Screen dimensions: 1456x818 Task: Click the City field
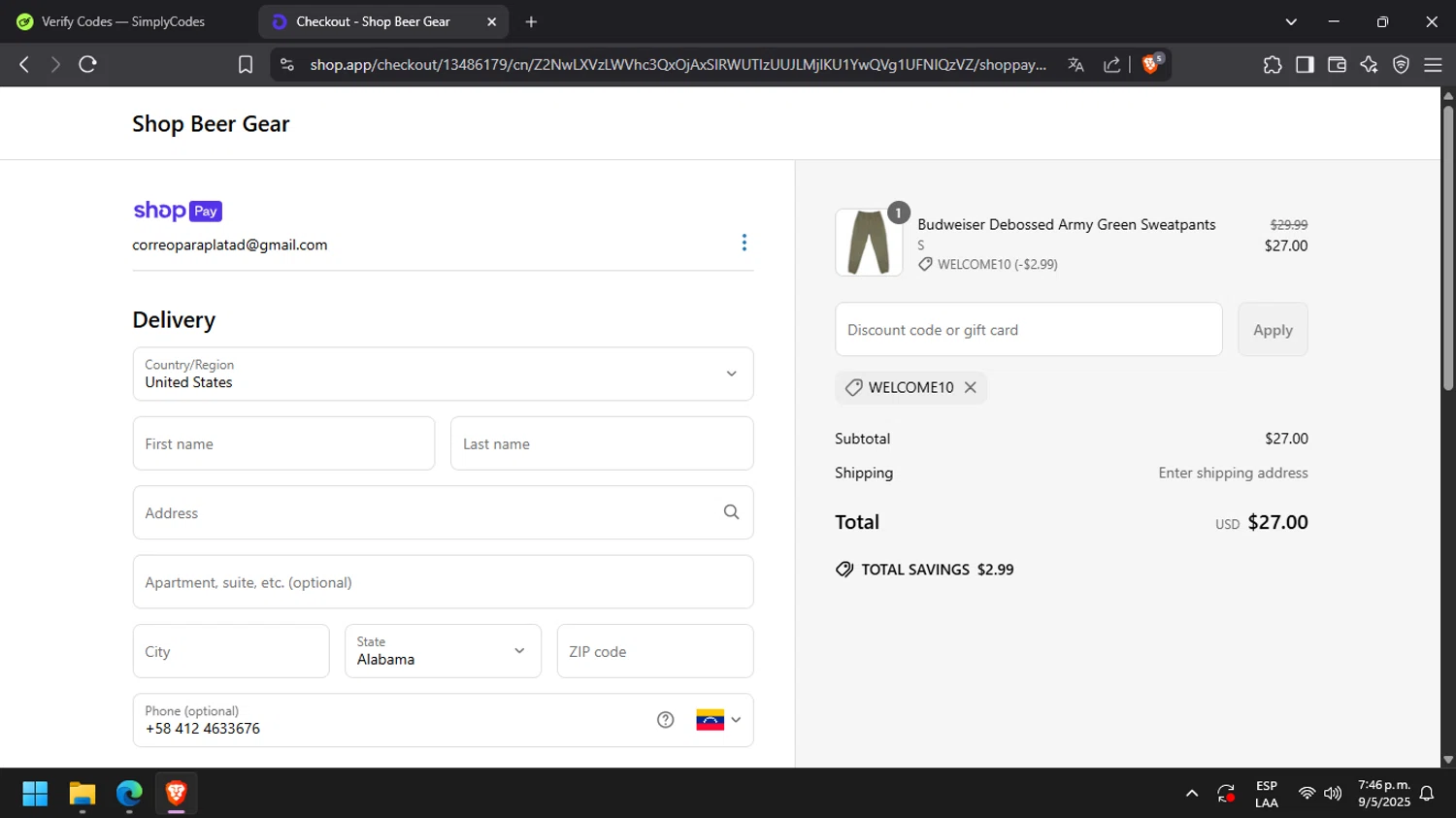pyautogui.click(x=231, y=651)
